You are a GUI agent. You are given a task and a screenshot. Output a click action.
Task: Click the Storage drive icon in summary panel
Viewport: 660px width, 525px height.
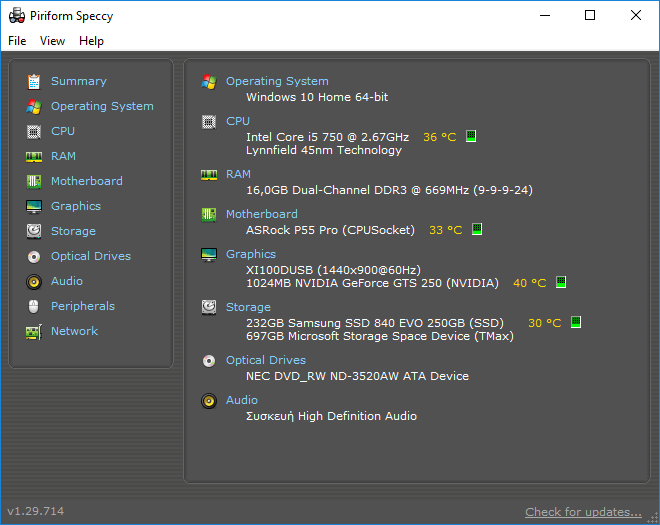click(x=209, y=307)
